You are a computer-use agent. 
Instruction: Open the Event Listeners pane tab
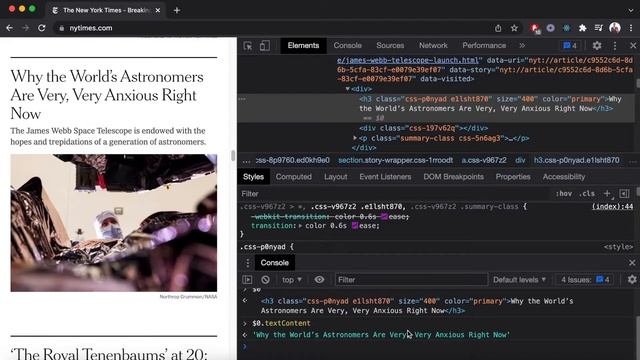tap(385, 177)
